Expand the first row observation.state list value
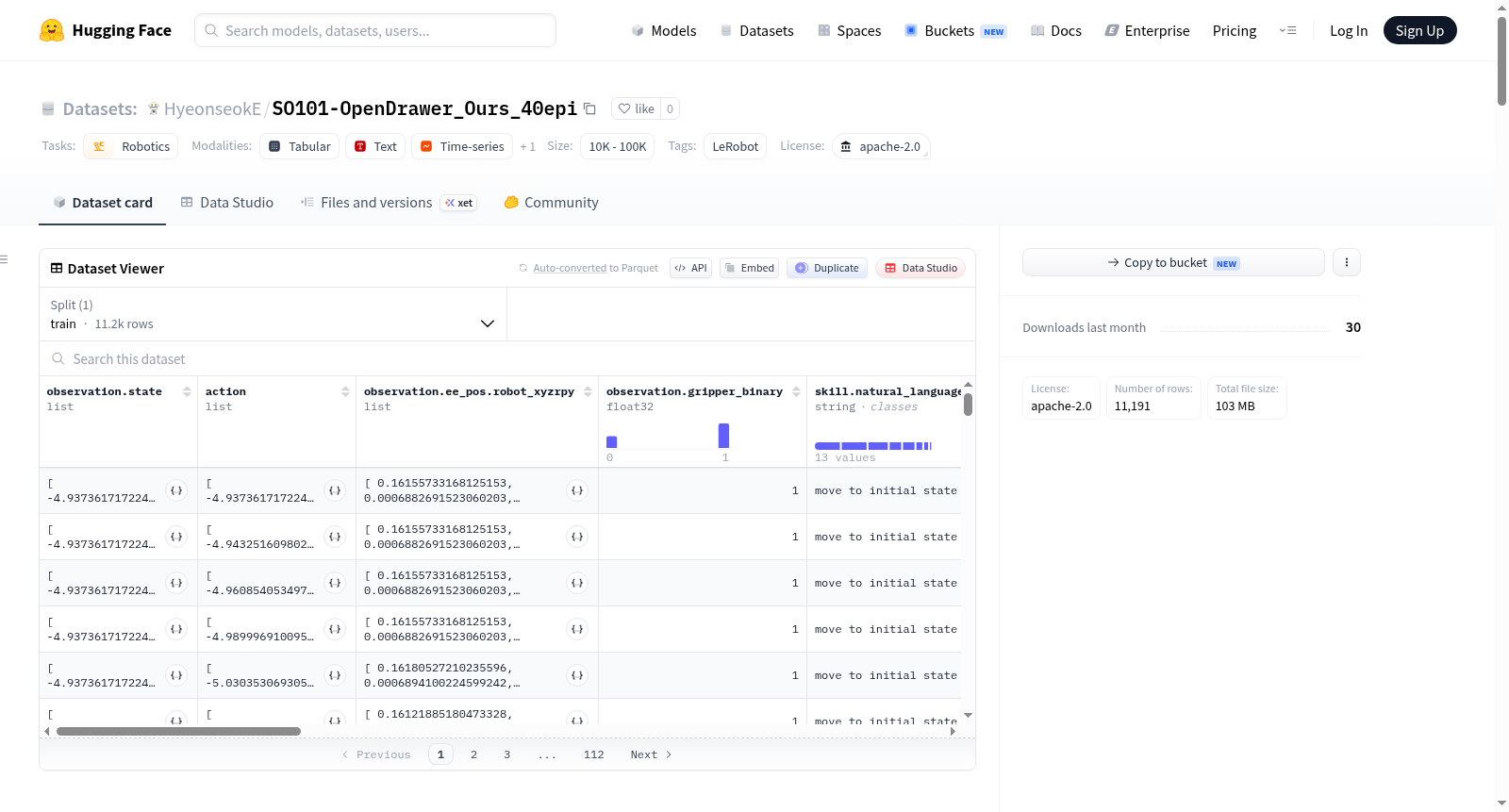Image resolution: width=1509 pixels, height=812 pixels. [176, 490]
